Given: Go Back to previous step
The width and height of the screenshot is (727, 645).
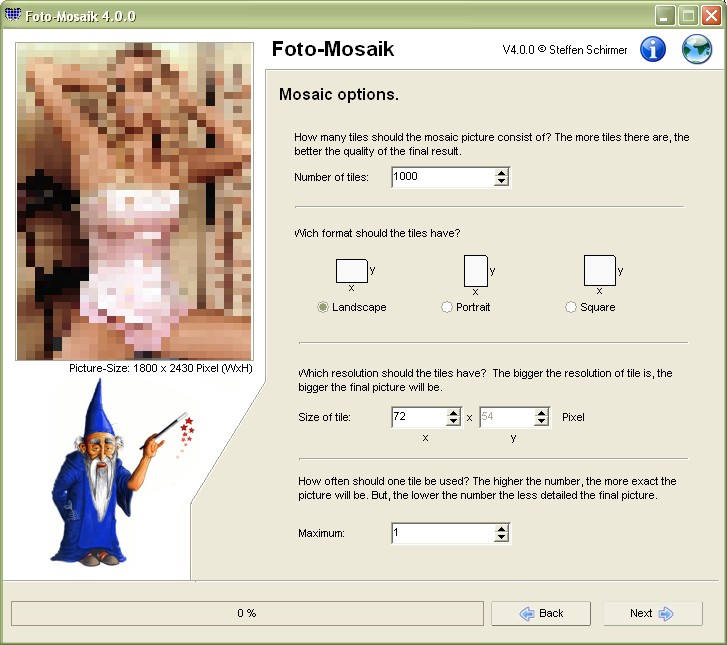Looking at the screenshot, I should 541,613.
